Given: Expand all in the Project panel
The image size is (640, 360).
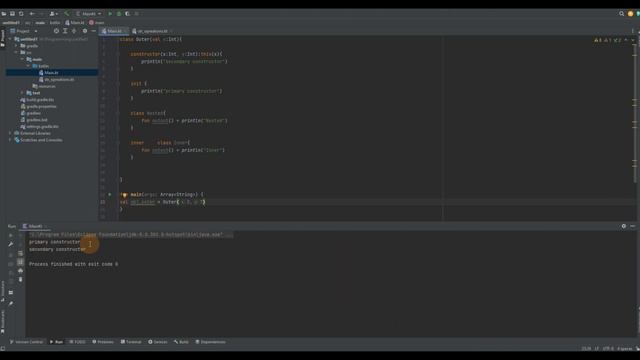Looking at the screenshot, I should click(x=65, y=31).
